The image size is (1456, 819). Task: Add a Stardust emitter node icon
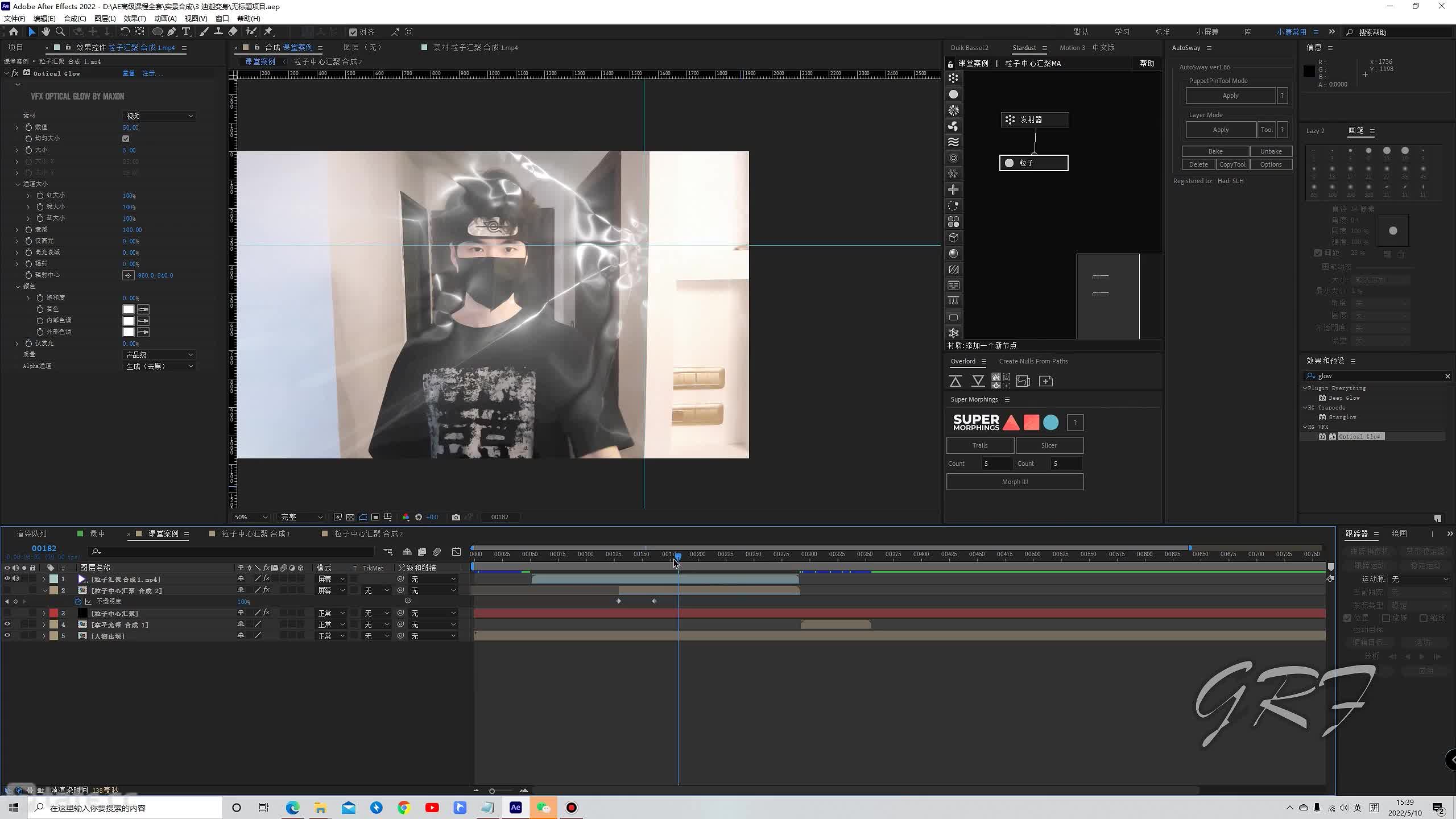(954, 78)
